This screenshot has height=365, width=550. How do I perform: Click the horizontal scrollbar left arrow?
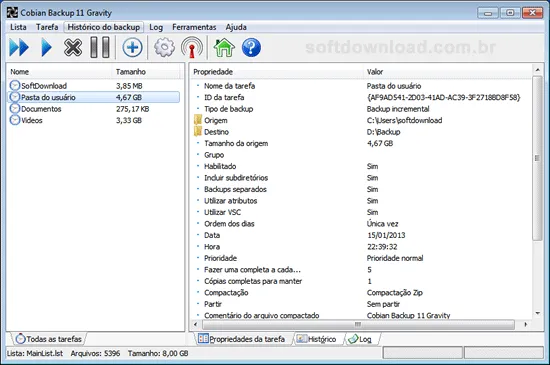coord(195,324)
